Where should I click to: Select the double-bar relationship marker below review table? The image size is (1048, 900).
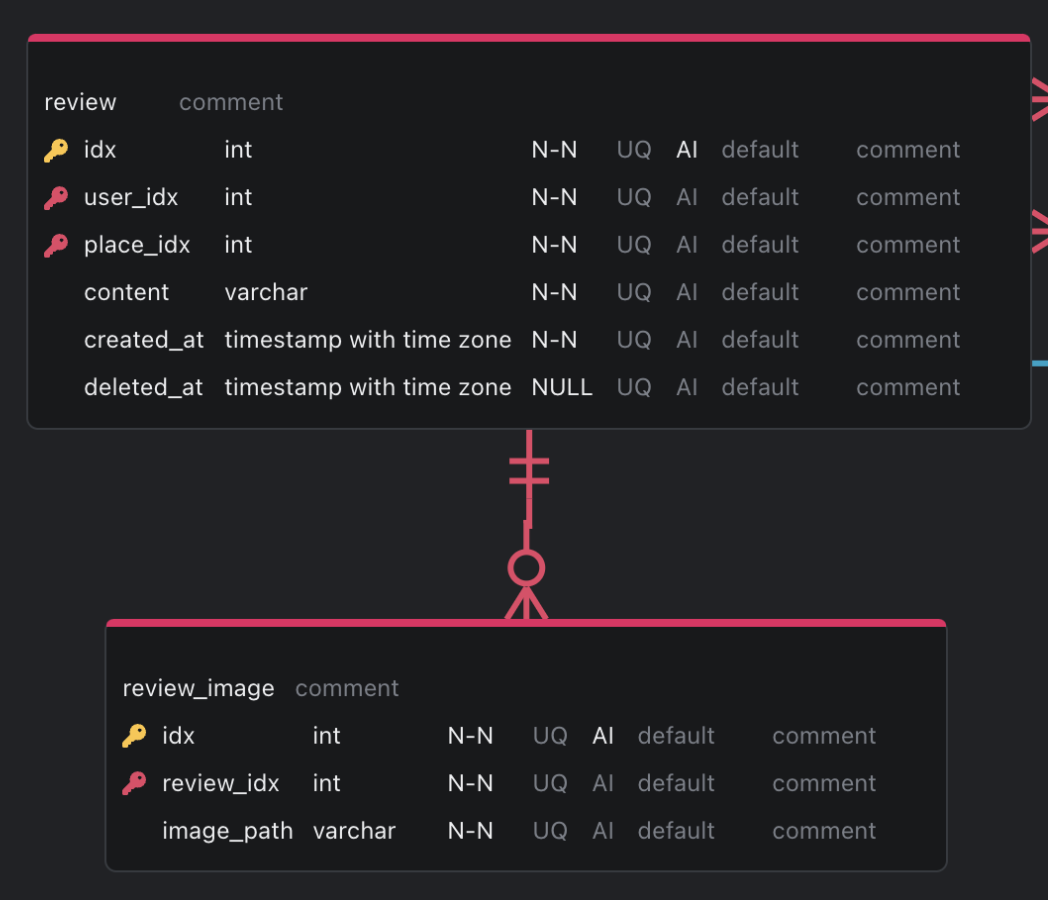529,470
